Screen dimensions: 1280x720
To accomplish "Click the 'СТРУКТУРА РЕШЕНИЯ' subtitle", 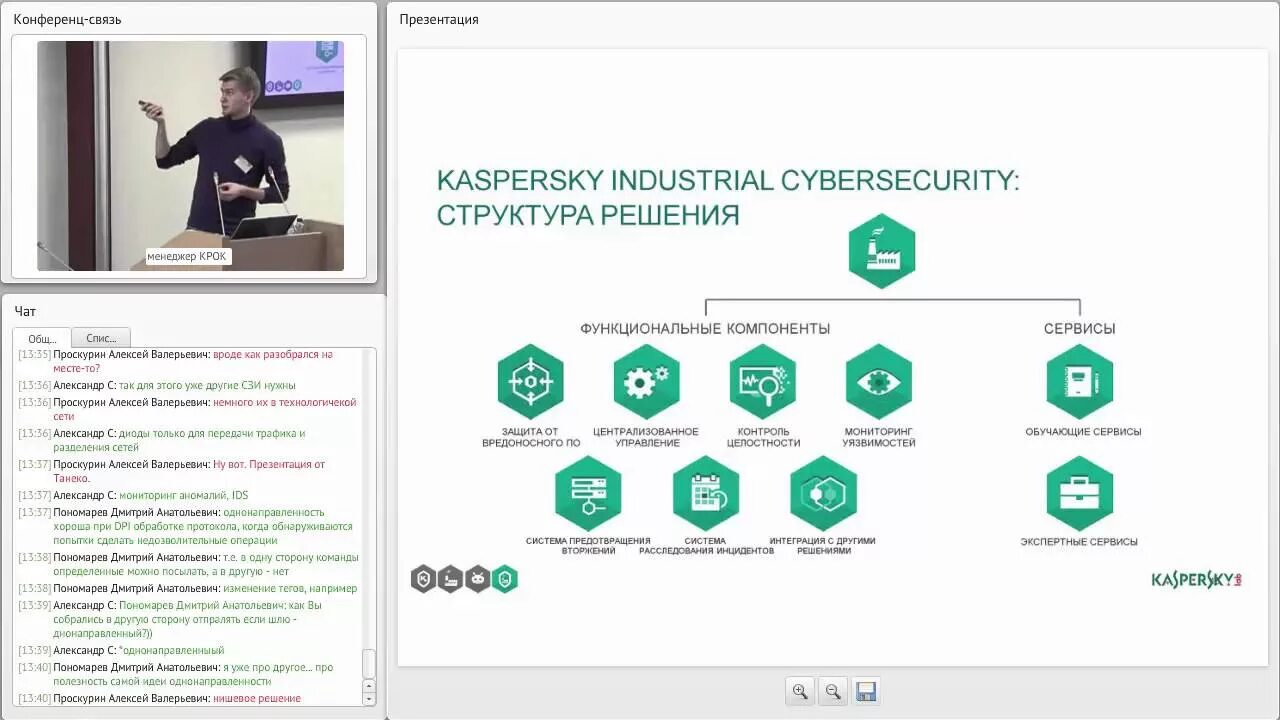I will coord(588,215).
